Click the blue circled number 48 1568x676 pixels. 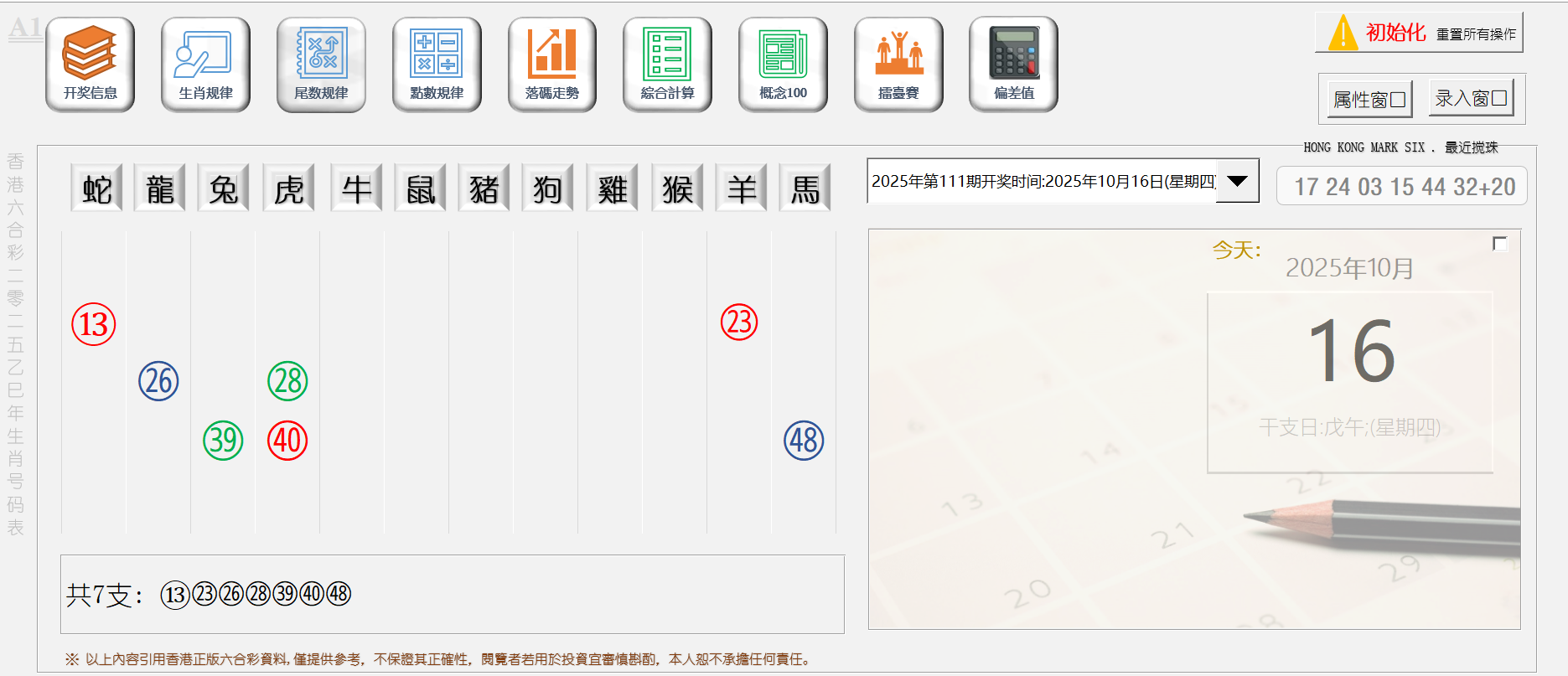[x=804, y=441]
